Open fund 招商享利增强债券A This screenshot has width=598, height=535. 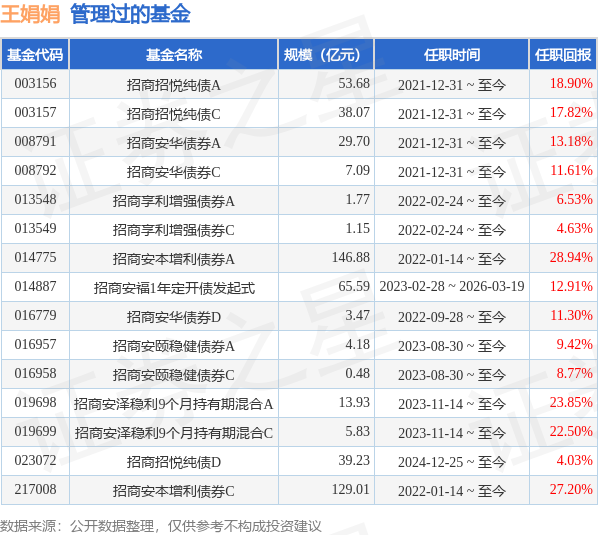174,201
